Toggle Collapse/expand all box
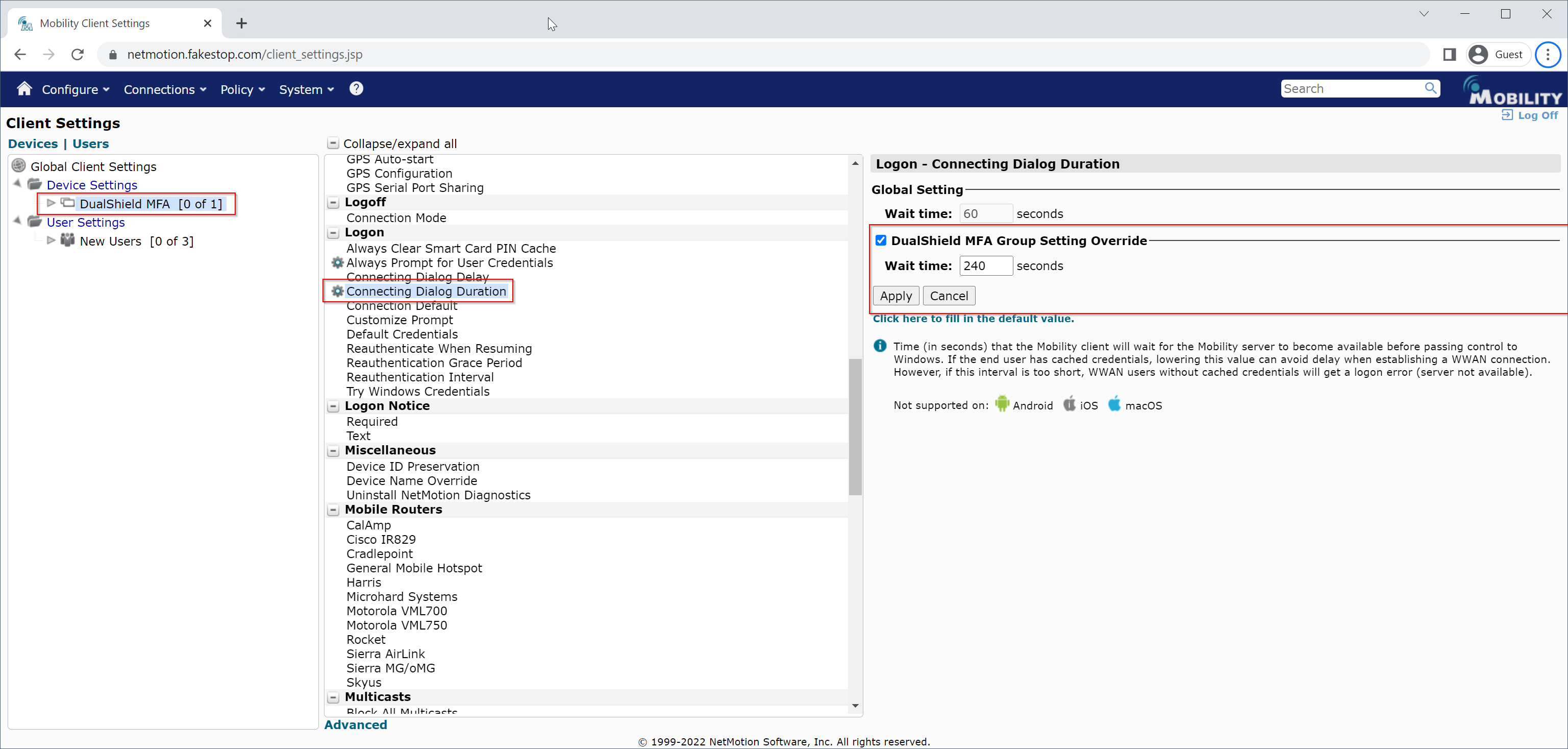 pos(333,143)
